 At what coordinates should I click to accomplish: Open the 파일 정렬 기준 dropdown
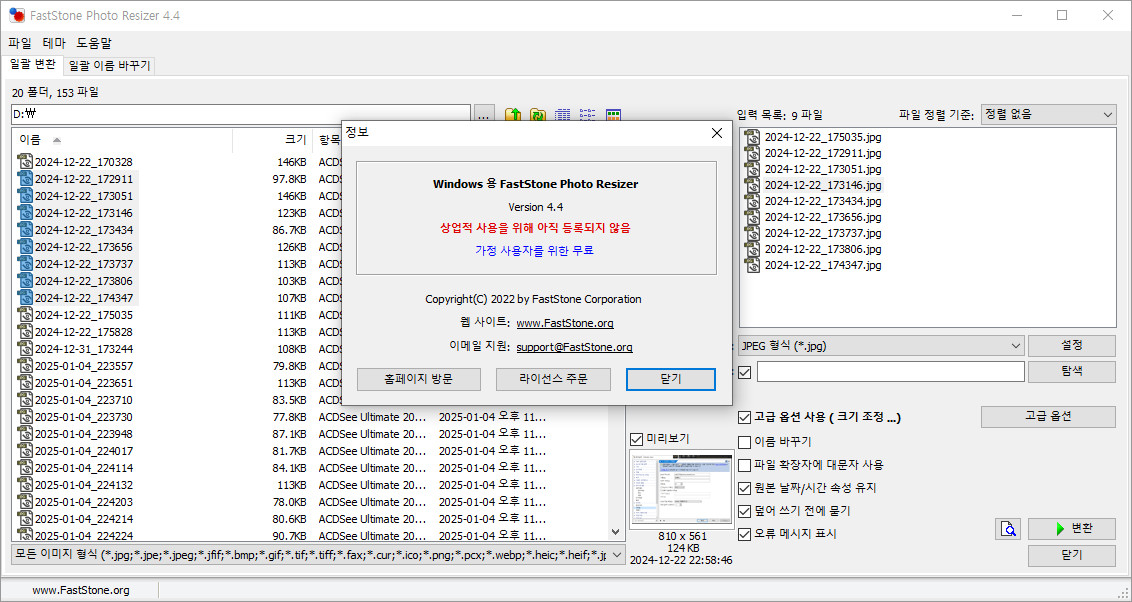point(1048,114)
